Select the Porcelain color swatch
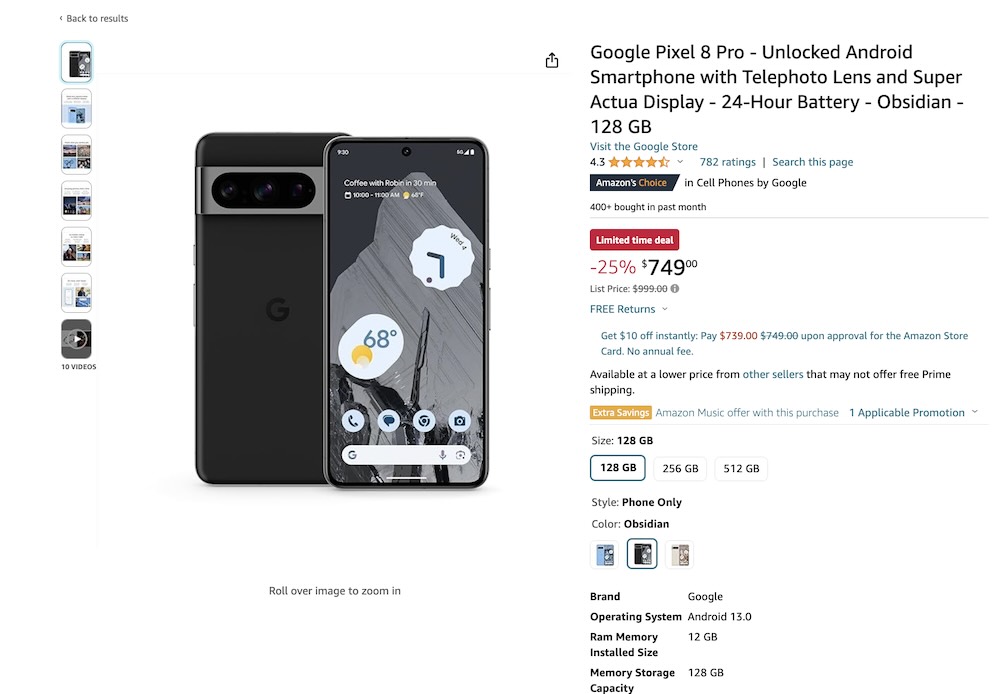This screenshot has height=694, width=1000. [x=679, y=555]
